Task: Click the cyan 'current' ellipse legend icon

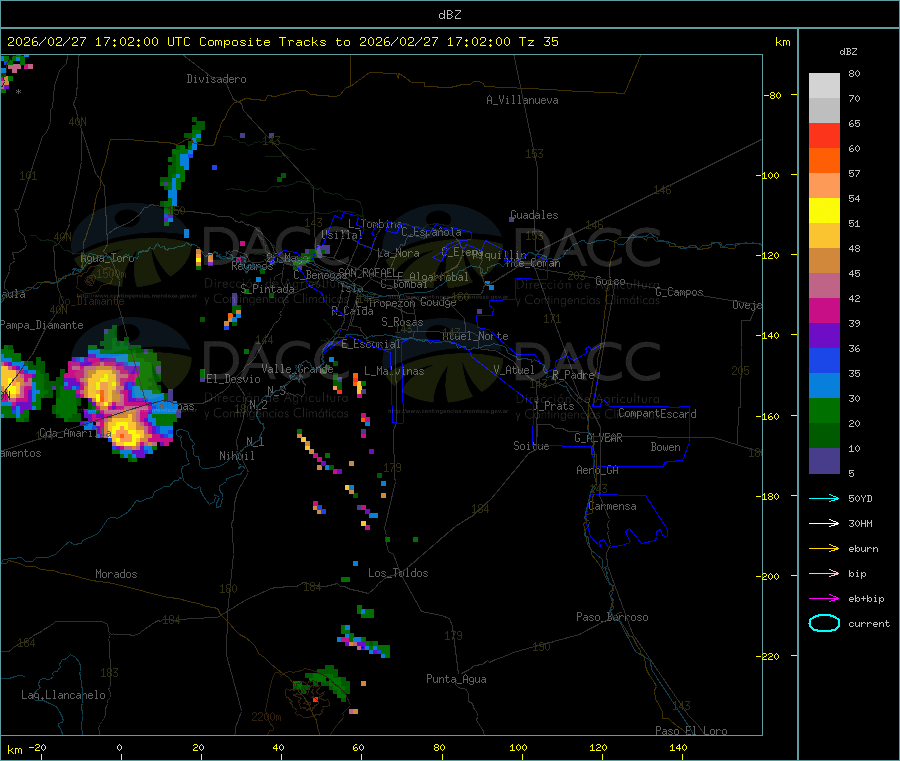Action: [x=824, y=623]
